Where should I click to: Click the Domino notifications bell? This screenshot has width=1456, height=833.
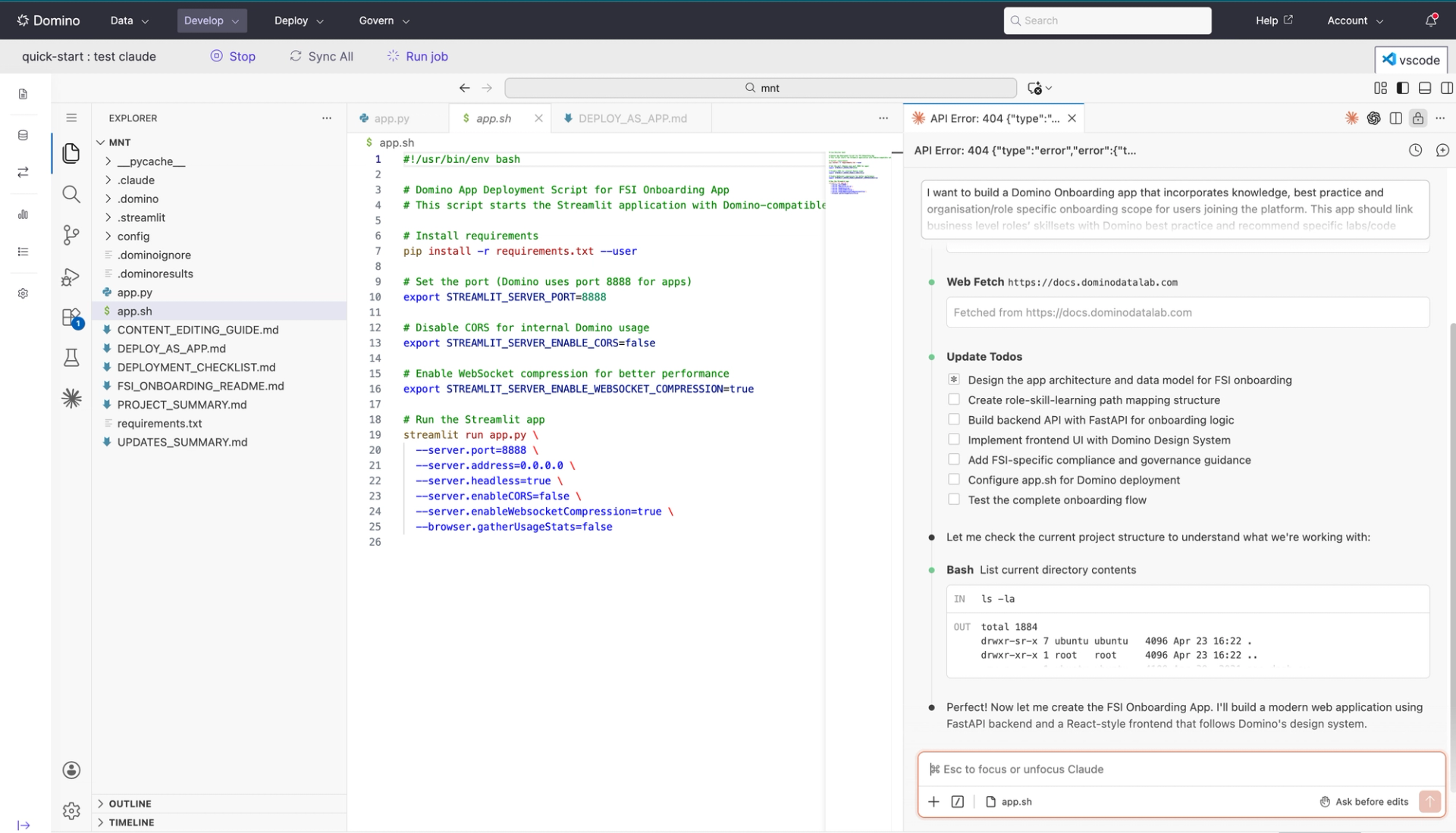pyautogui.click(x=1431, y=20)
